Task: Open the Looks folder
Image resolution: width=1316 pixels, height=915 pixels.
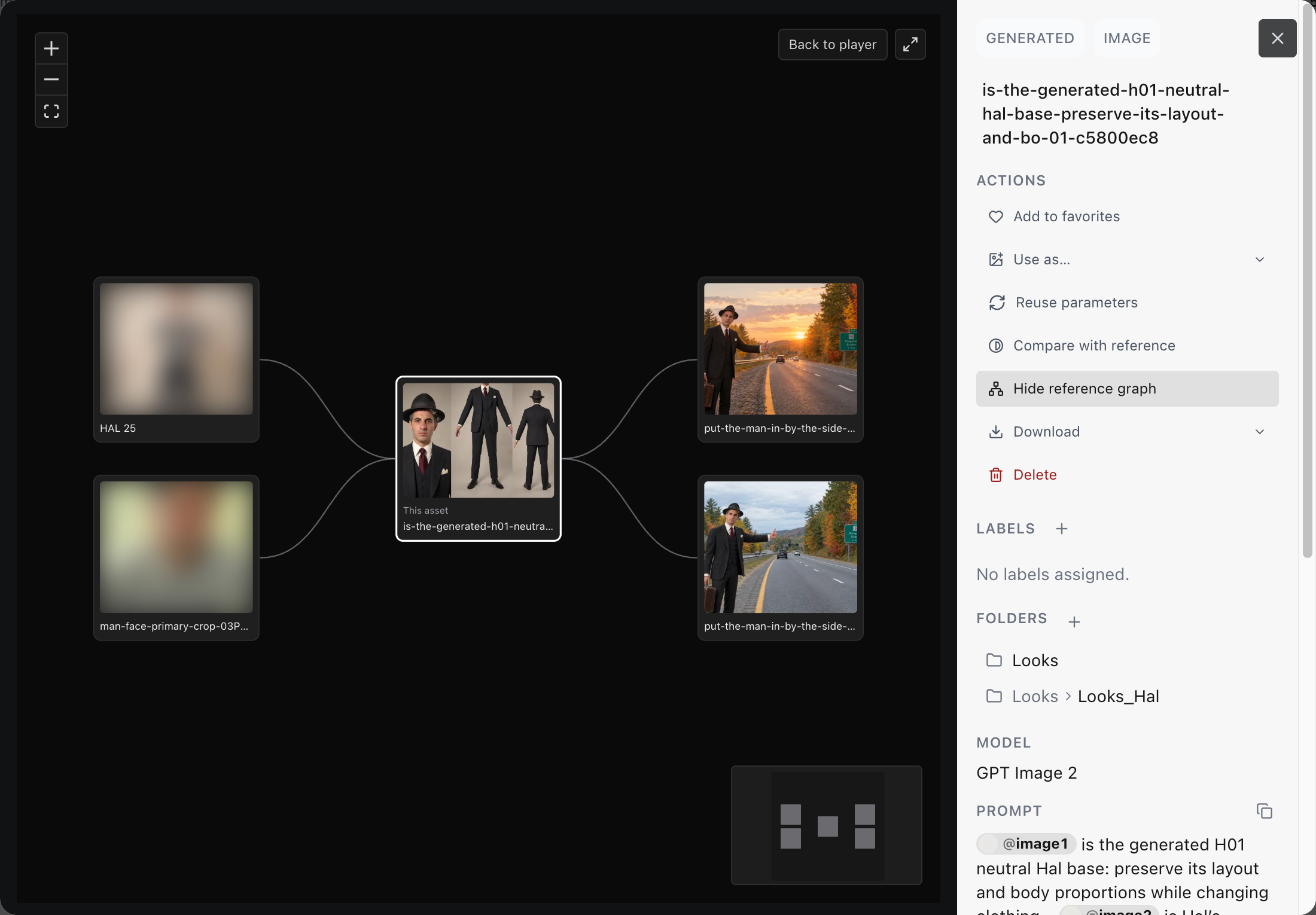Action: click(x=1035, y=660)
